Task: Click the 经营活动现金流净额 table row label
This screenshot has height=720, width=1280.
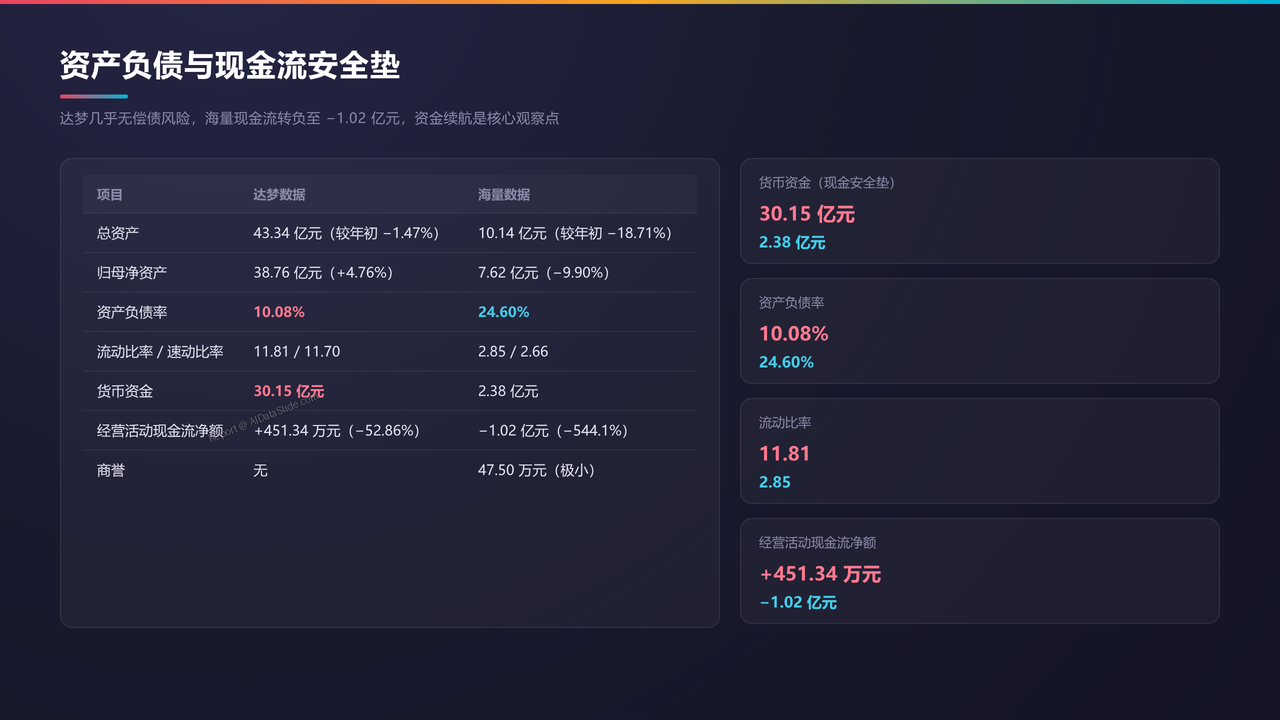Action: (160, 431)
